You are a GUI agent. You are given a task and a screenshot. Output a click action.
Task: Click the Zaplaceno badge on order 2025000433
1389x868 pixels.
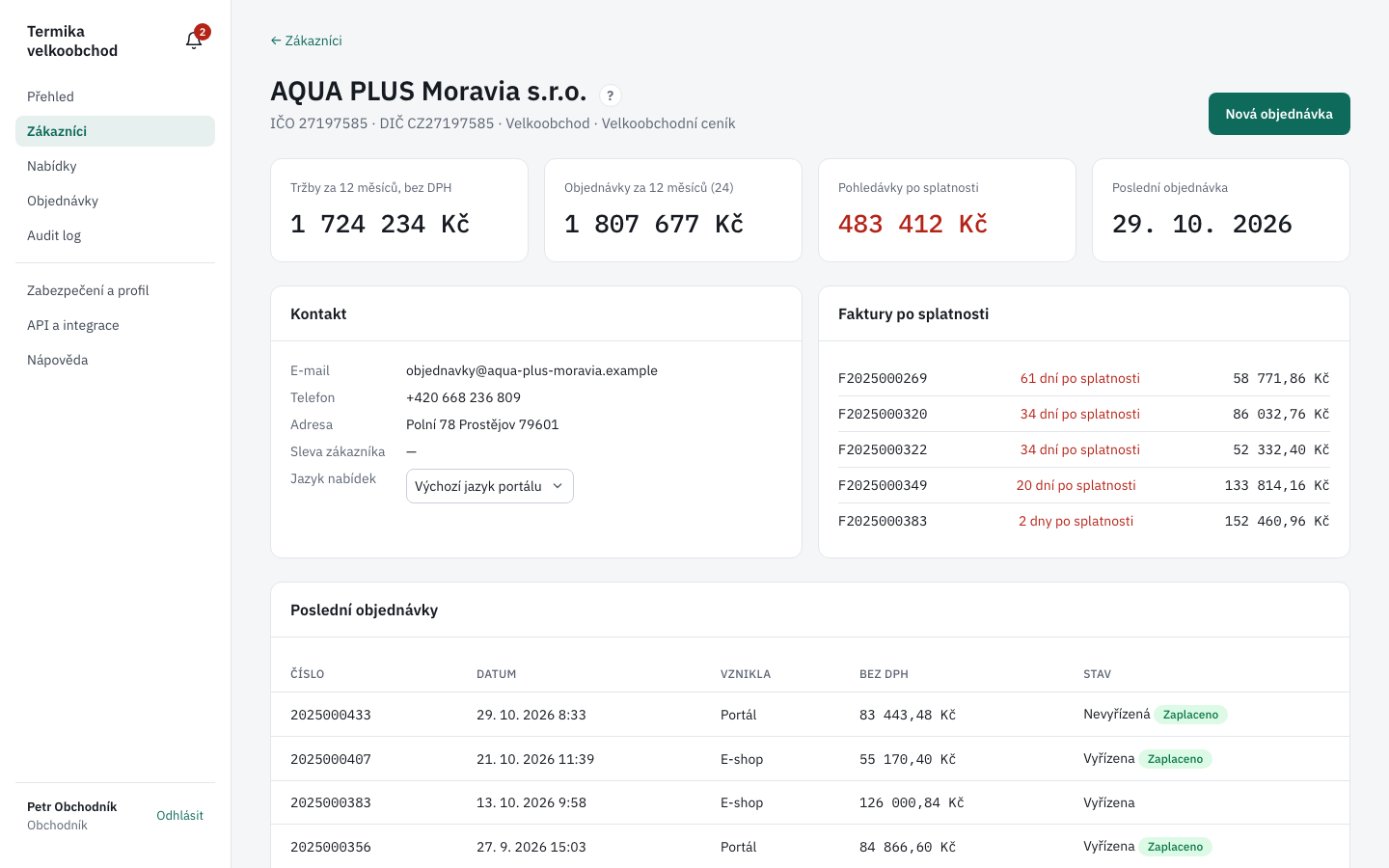click(x=1190, y=715)
